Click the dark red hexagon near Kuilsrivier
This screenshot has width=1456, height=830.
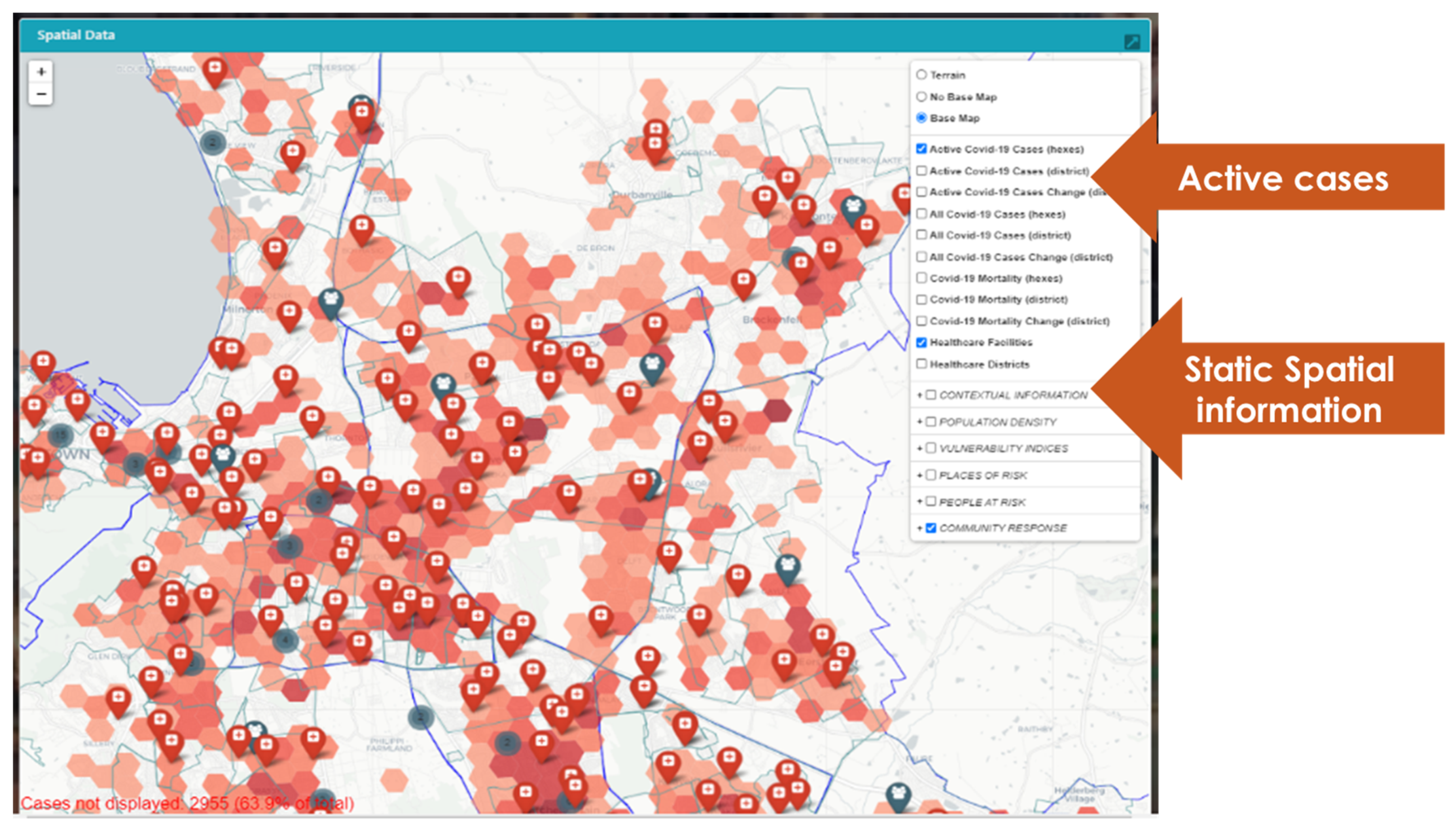[x=777, y=410]
